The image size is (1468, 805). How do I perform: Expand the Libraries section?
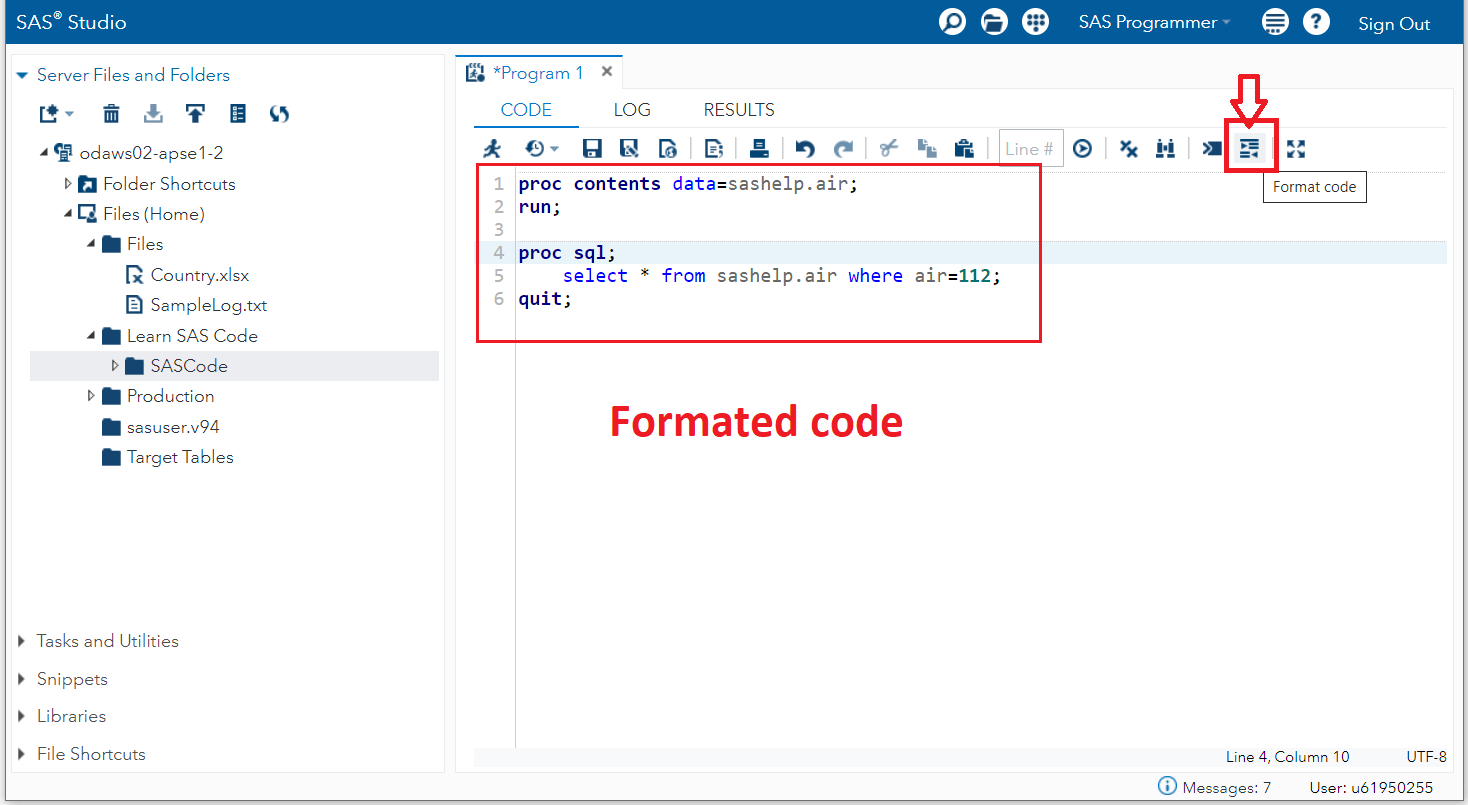point(22,716)
